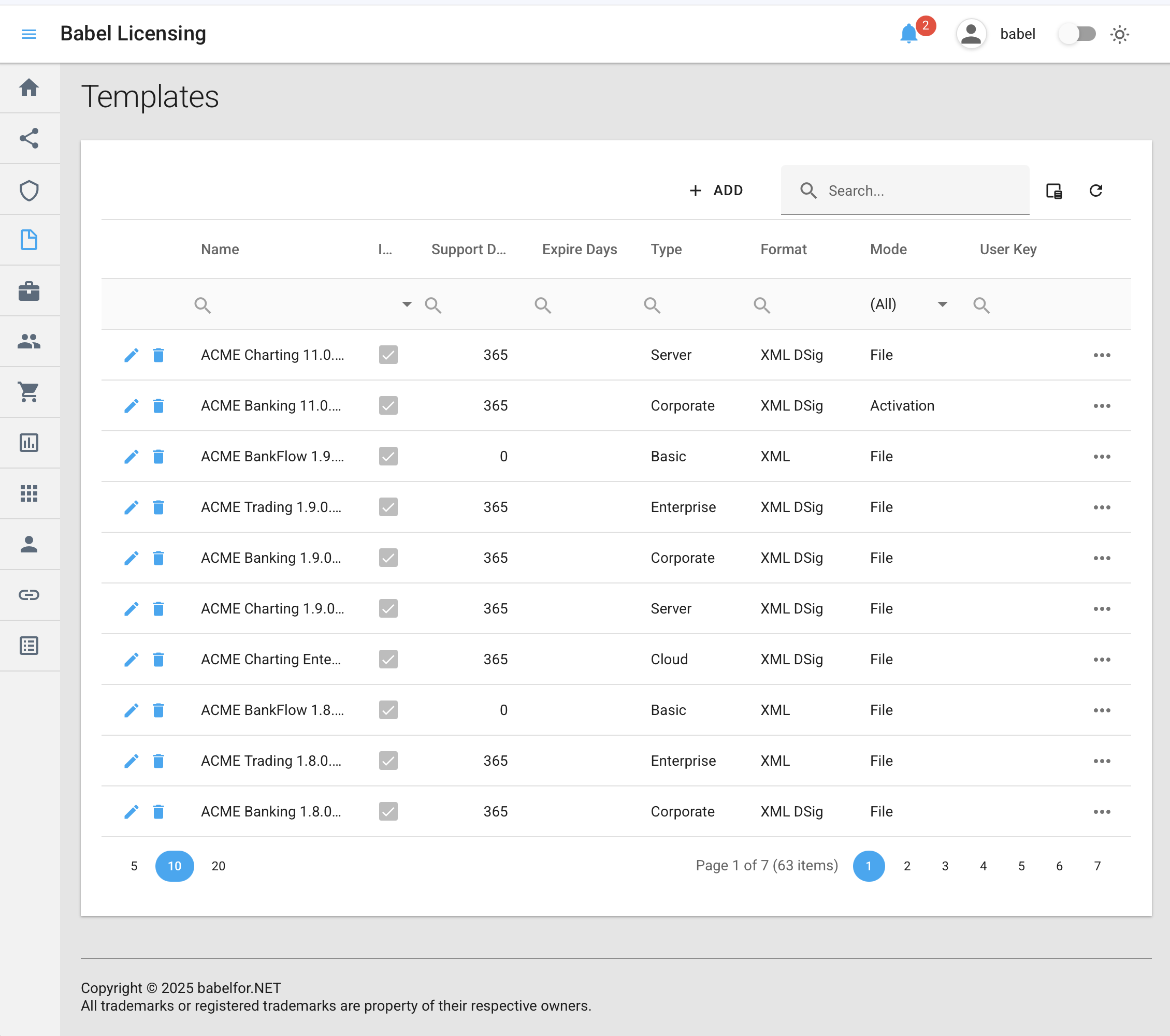Open the checkbox column filter dropdown arrow

[407, 304]
